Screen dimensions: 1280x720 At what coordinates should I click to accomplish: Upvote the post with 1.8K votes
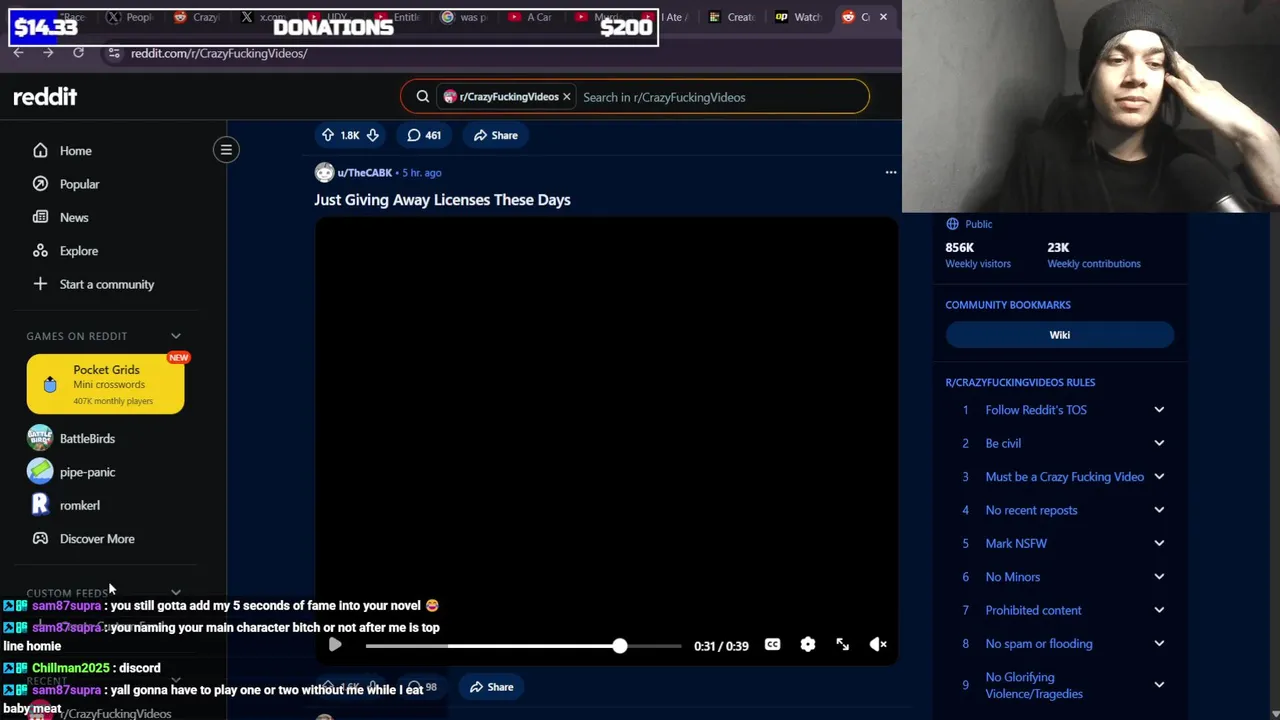coord(328,135)
